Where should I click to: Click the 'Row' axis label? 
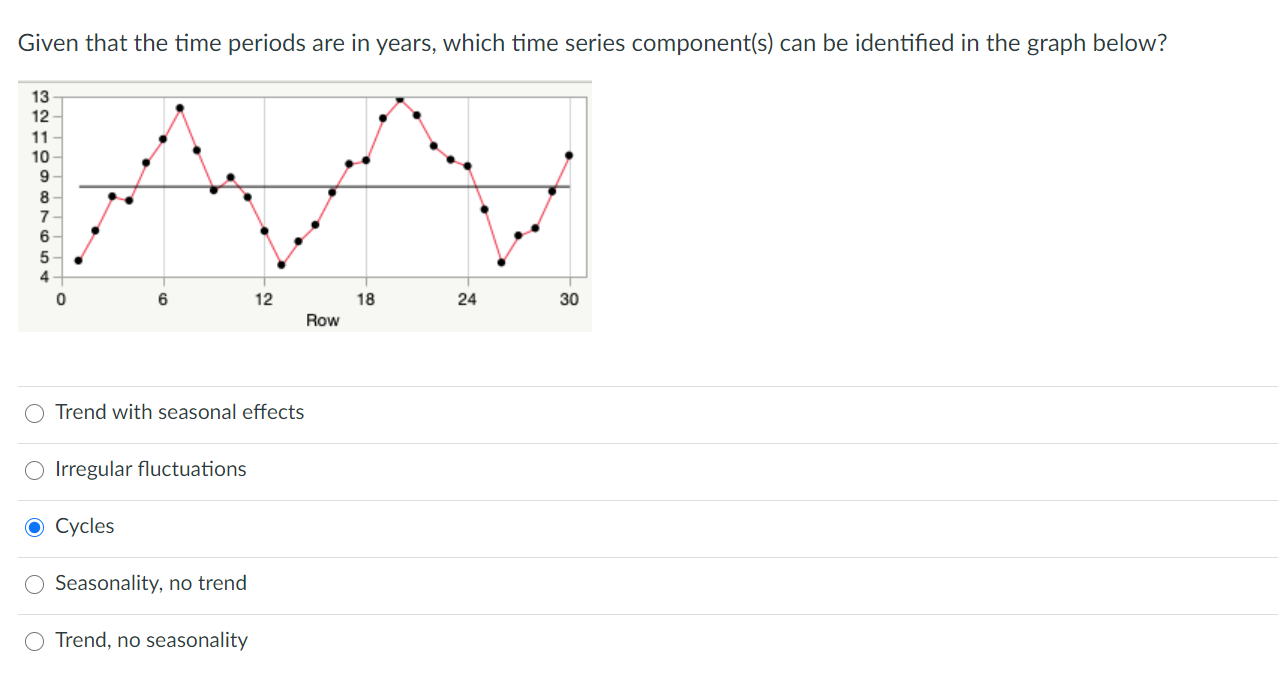[x=322, y=320]
